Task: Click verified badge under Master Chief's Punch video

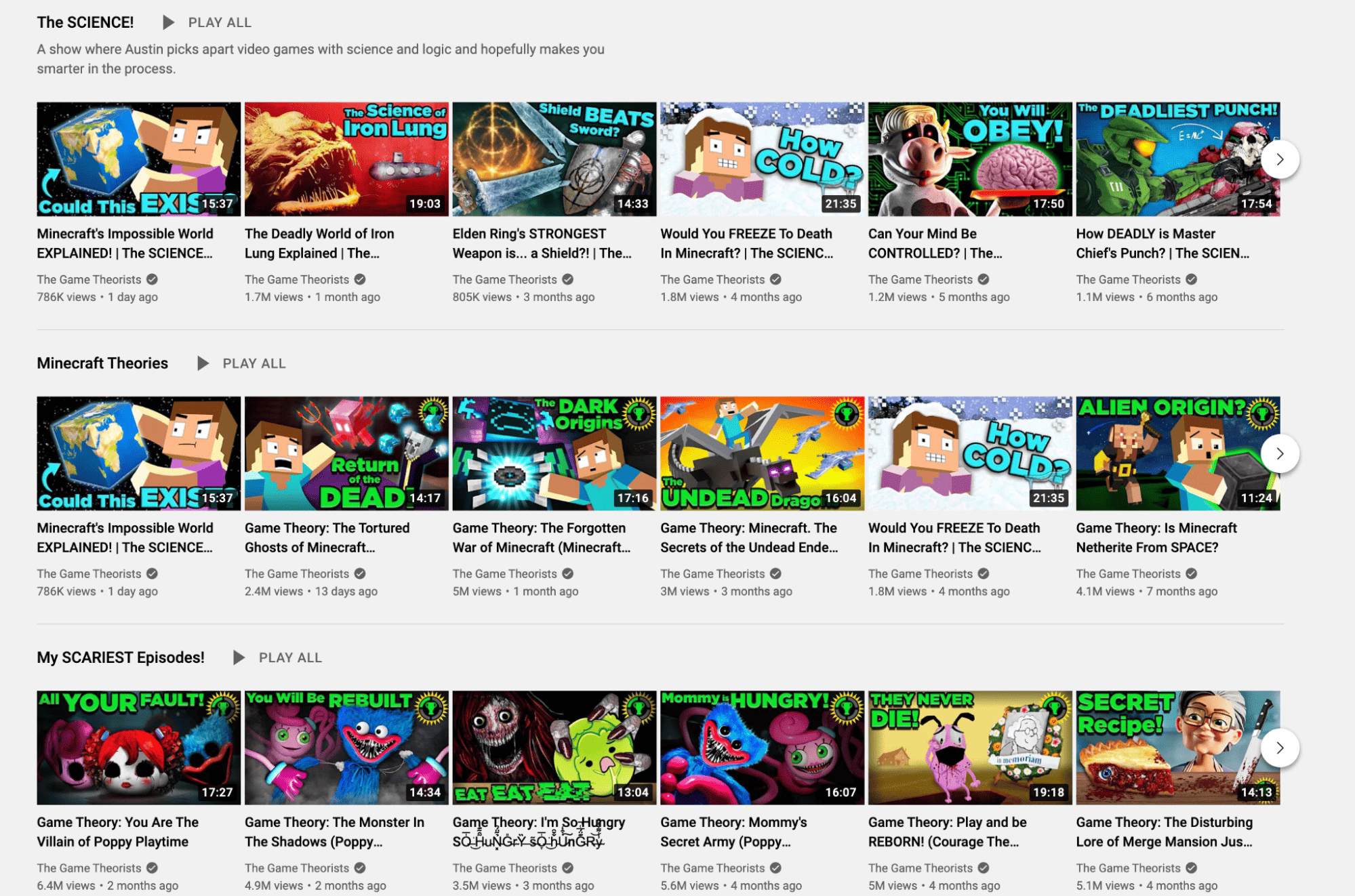Action: pyautogui.click(x=1192, y=279)
